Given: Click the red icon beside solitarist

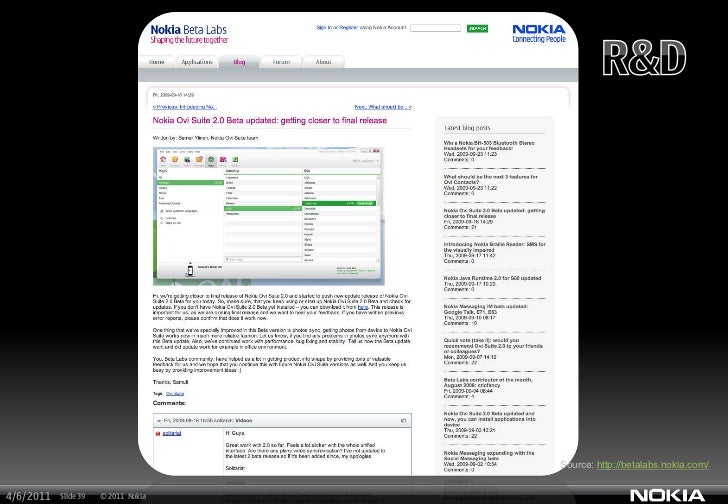Looking at the screenshot, I should 158,433.
